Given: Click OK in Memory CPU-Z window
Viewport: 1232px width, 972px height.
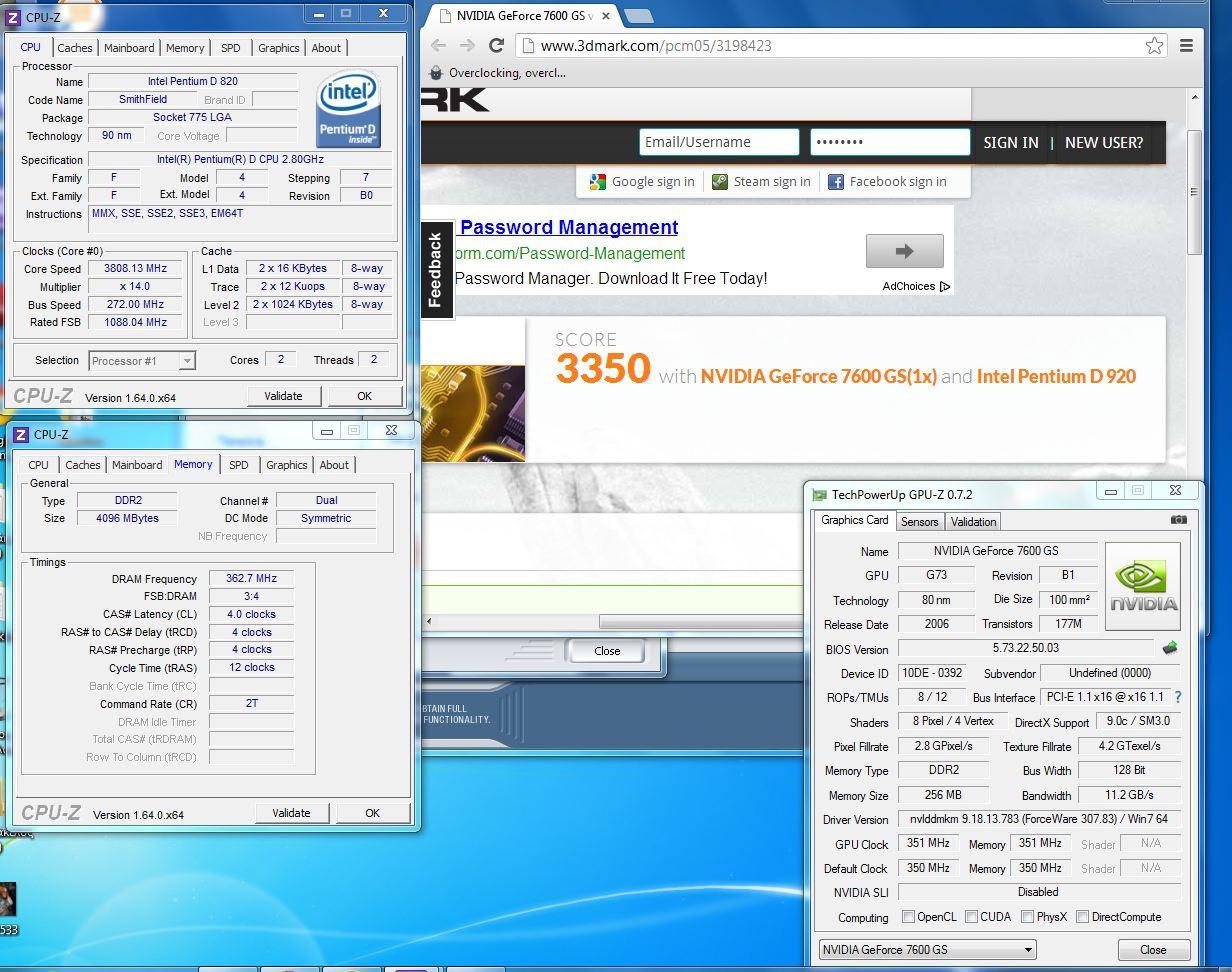Looking at the screenshot, I should (x=372, y=813).
